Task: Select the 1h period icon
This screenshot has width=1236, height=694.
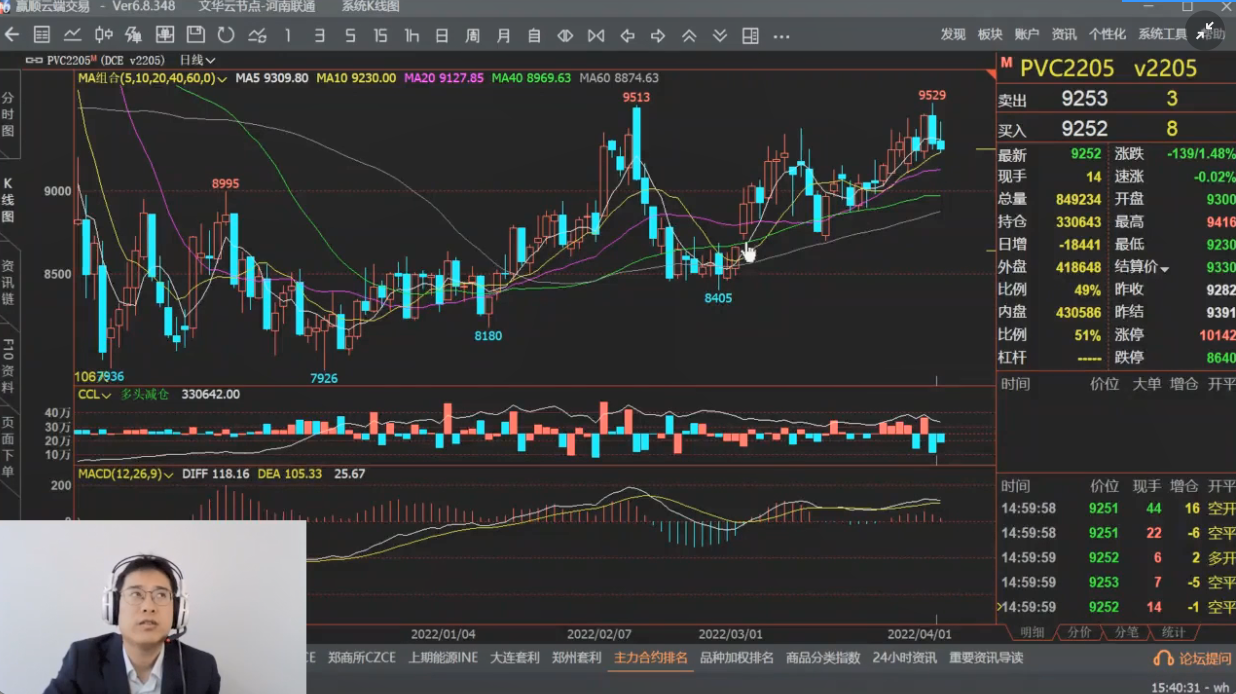Action: tap(411, 35)
